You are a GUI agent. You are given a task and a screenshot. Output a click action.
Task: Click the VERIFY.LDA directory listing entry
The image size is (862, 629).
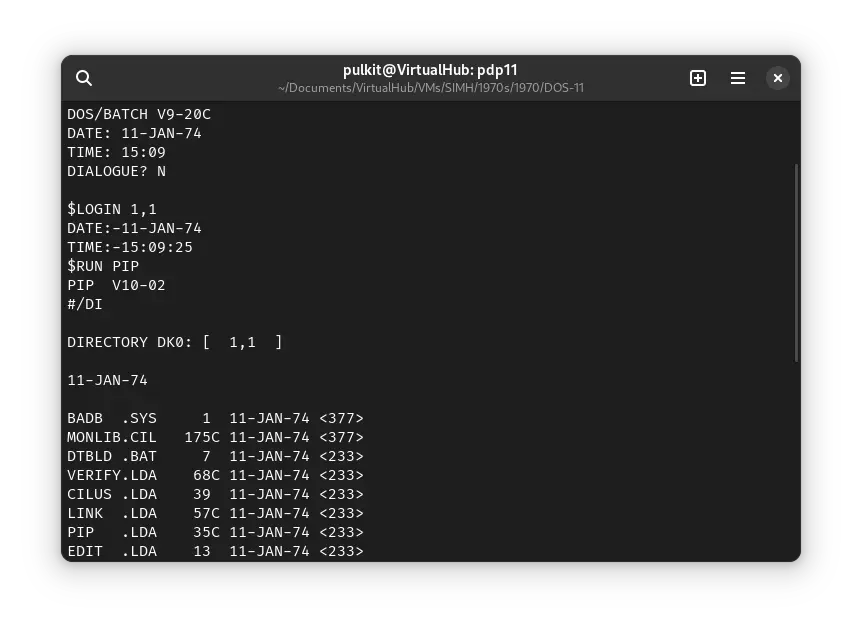pos(215,475)
